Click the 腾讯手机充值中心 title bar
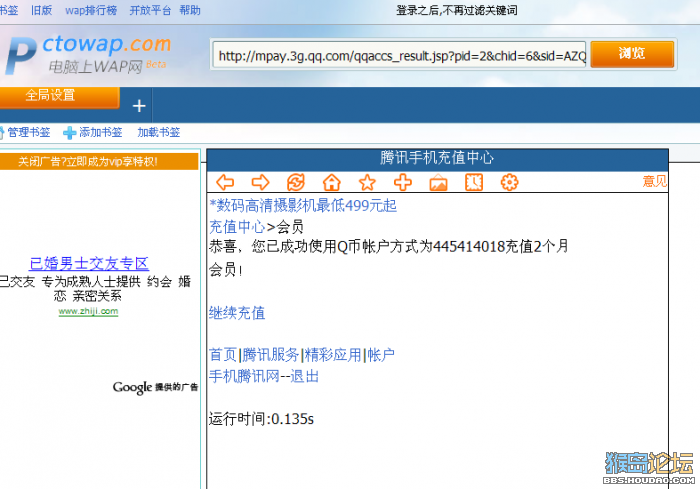Image resolution: width=700 pixels, height=489 pixels. coord(438,158)
